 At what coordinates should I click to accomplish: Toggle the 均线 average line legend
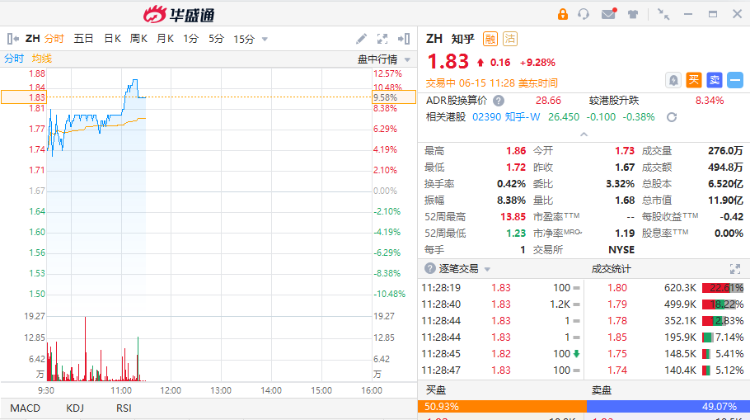[42, 59]
